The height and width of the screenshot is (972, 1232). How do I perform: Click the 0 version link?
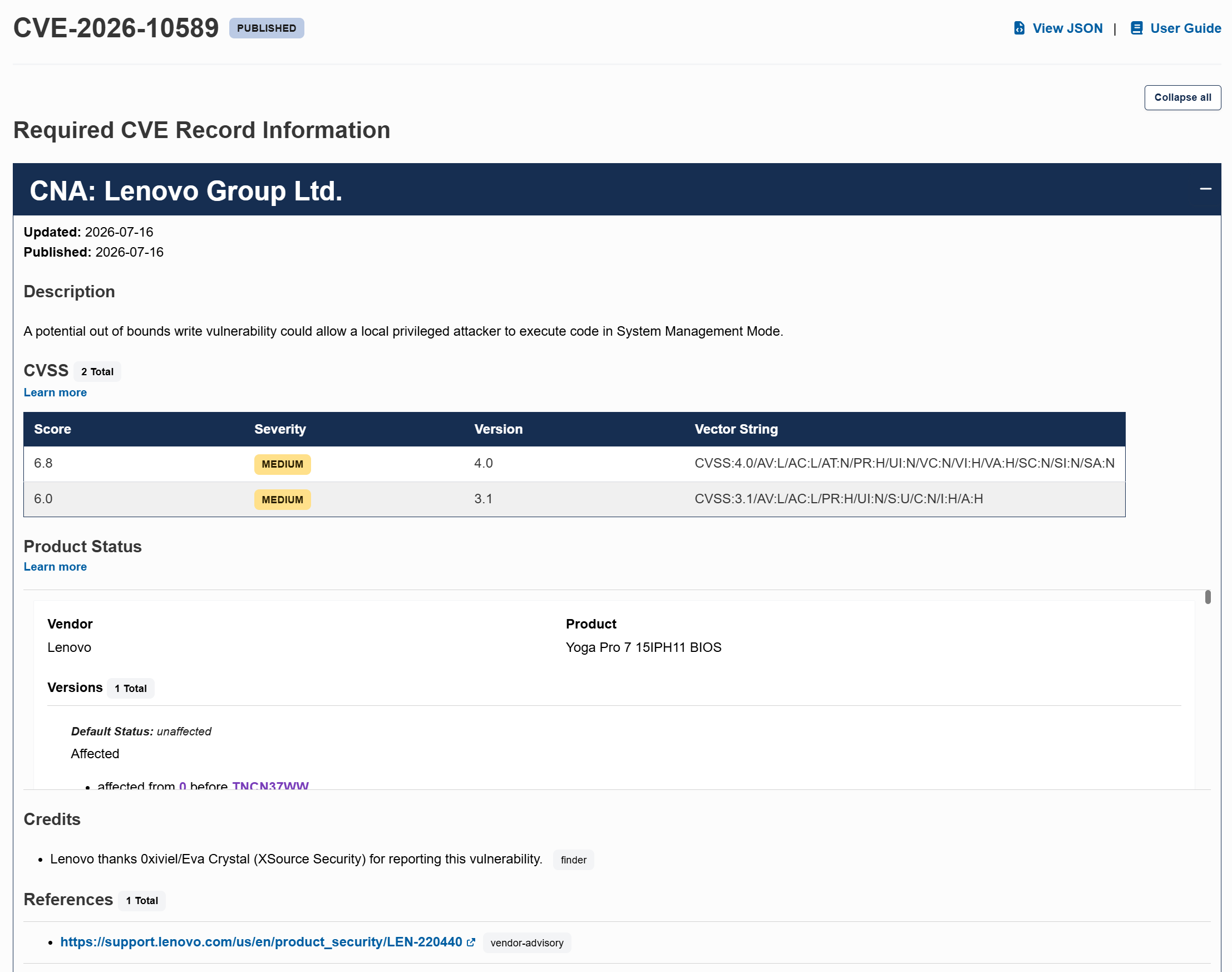(x=183, y=786)
